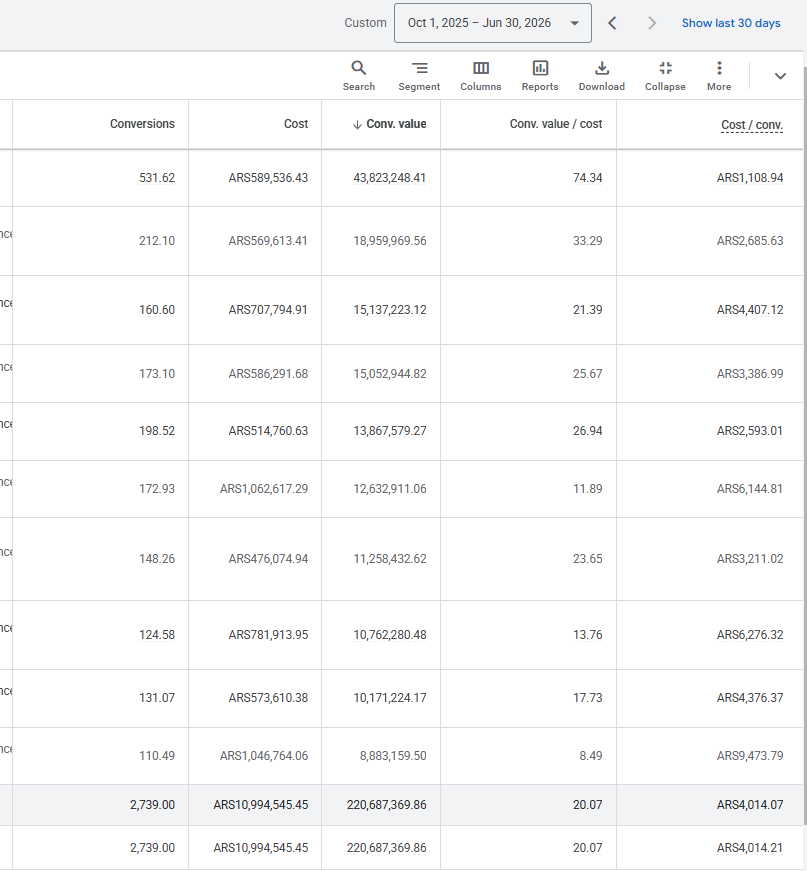Viewport: 807px width, 871px height.
Task: Go to the next date period
Action: pyautogui.click(x=652, y=23)
